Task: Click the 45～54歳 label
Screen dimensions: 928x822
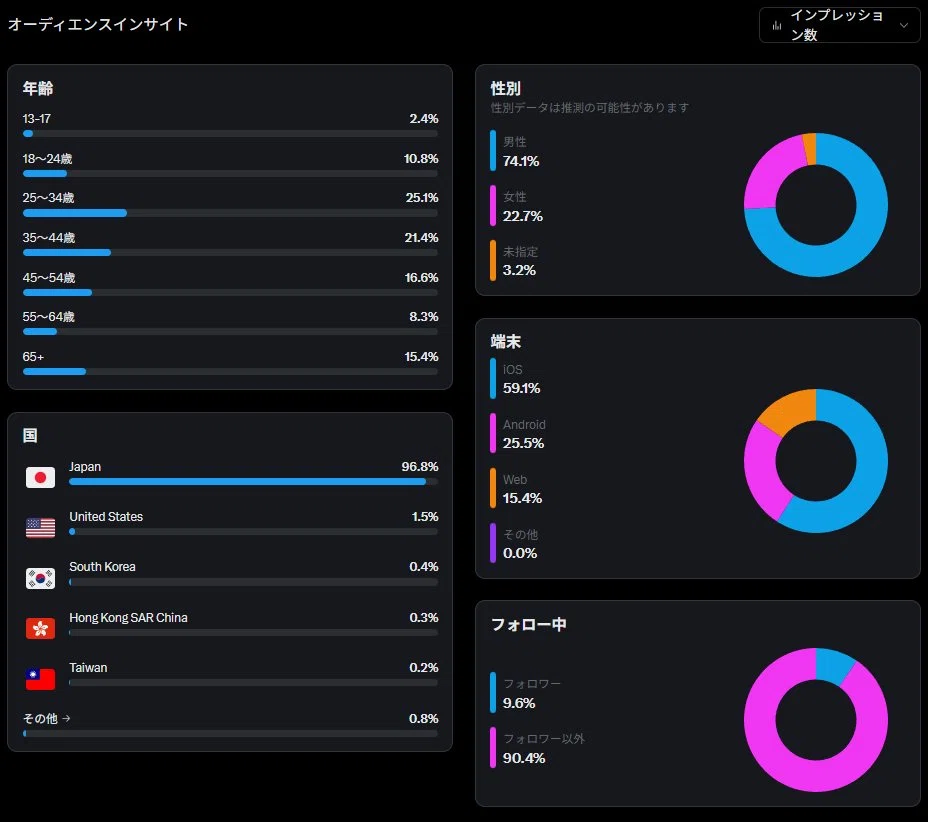Action: tap(49, 278)
